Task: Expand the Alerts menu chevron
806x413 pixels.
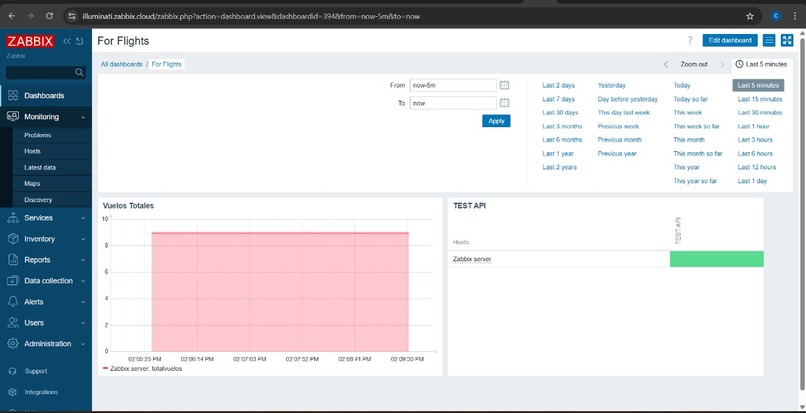Action: [83, 302]
